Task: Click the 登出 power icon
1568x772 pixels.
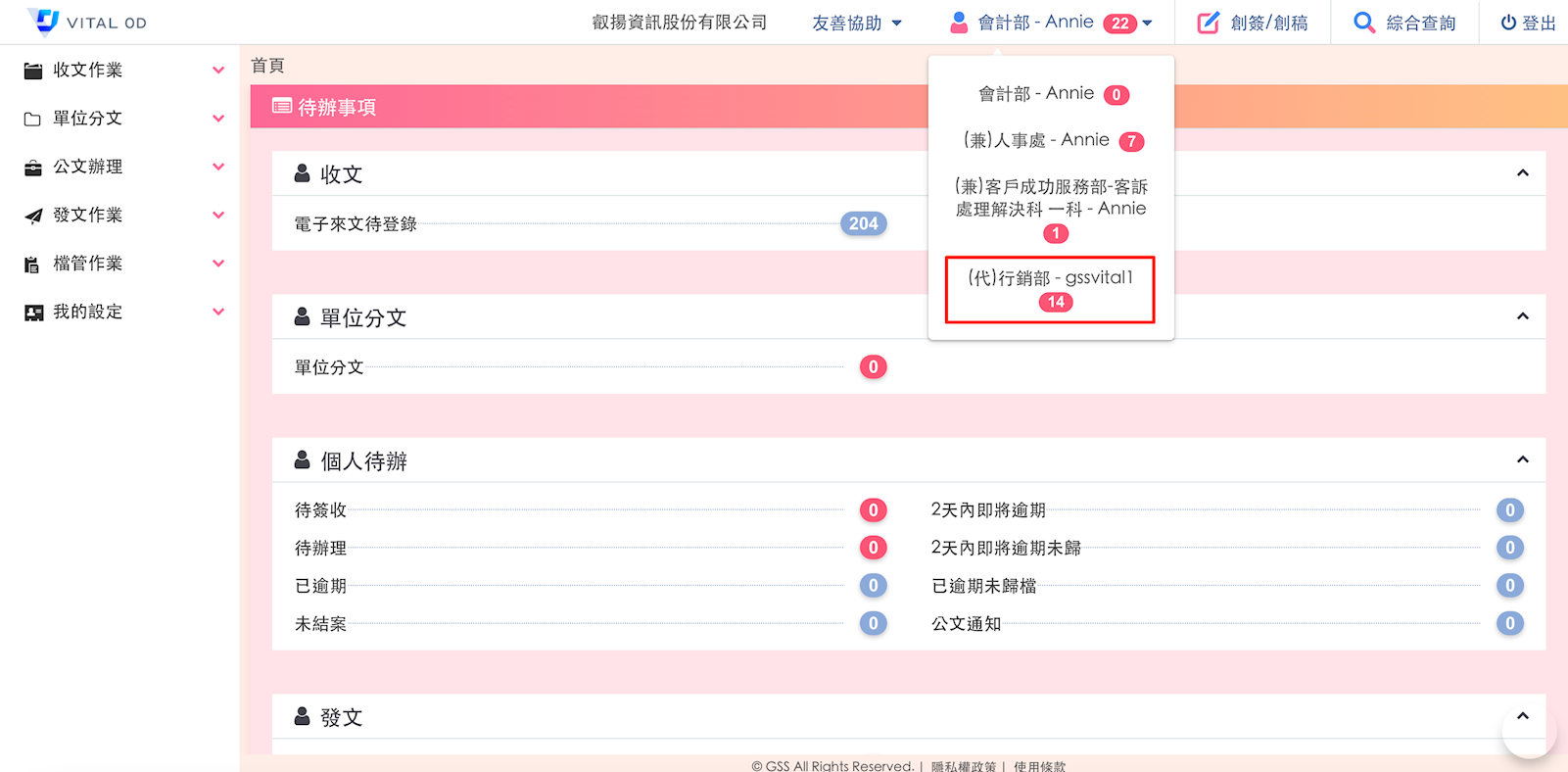Action: click(1508, 23)
